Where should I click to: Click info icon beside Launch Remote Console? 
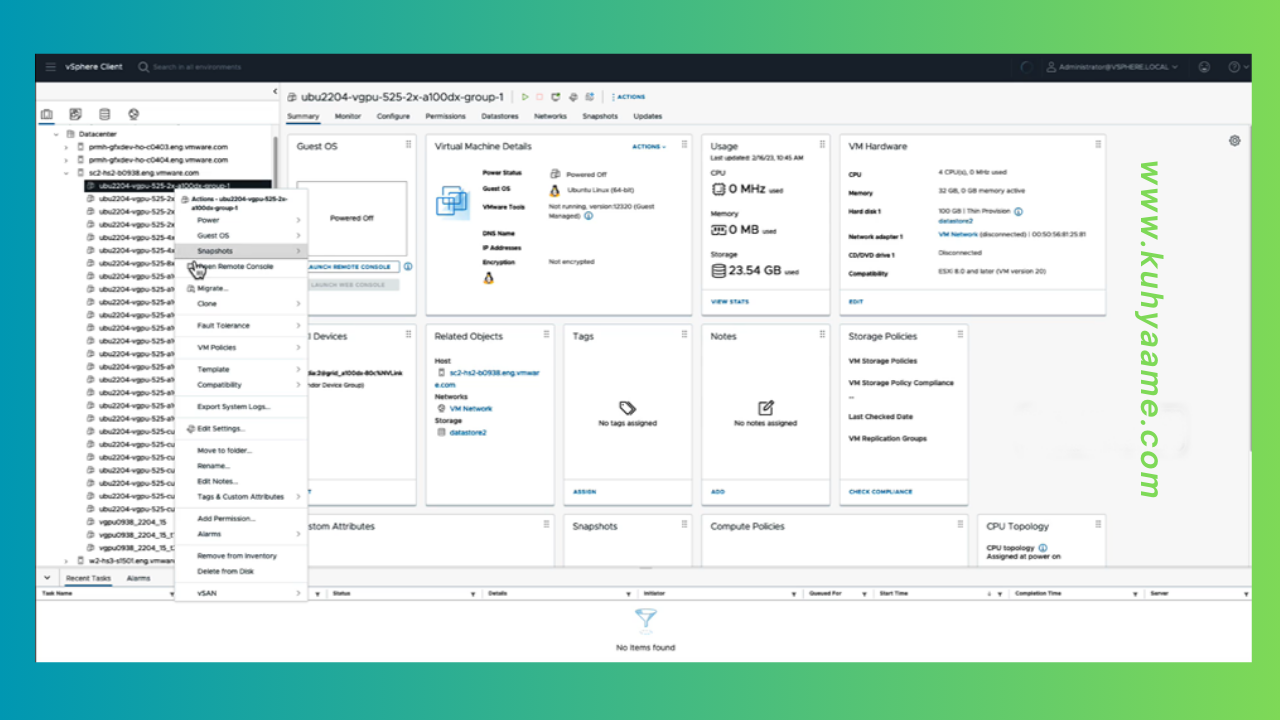pyautogui.click(x=408, y=267)
